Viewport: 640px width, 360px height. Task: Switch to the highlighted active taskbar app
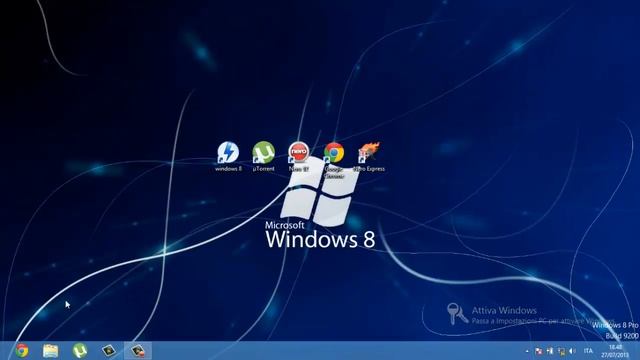point(138,351)
